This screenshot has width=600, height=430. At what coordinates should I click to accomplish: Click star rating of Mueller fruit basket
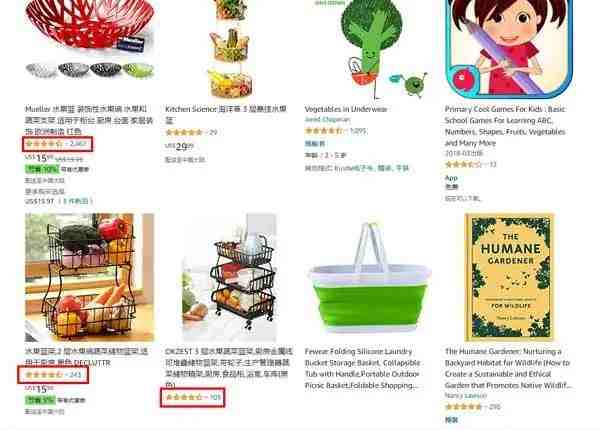pos(43,144)
